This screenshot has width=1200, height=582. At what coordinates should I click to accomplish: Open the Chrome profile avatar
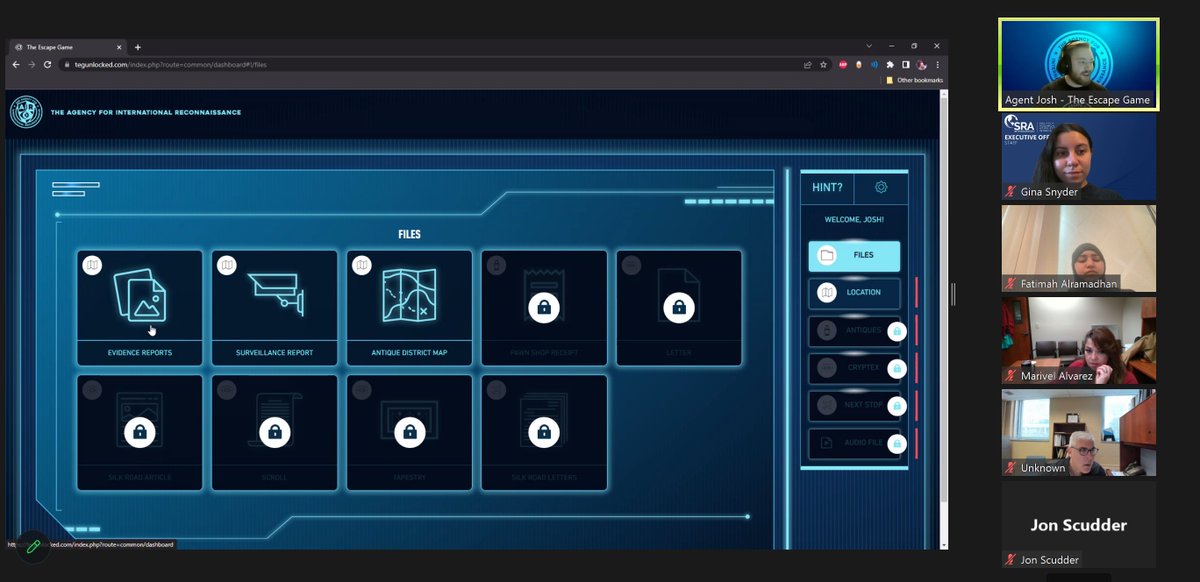pos(922,64)
